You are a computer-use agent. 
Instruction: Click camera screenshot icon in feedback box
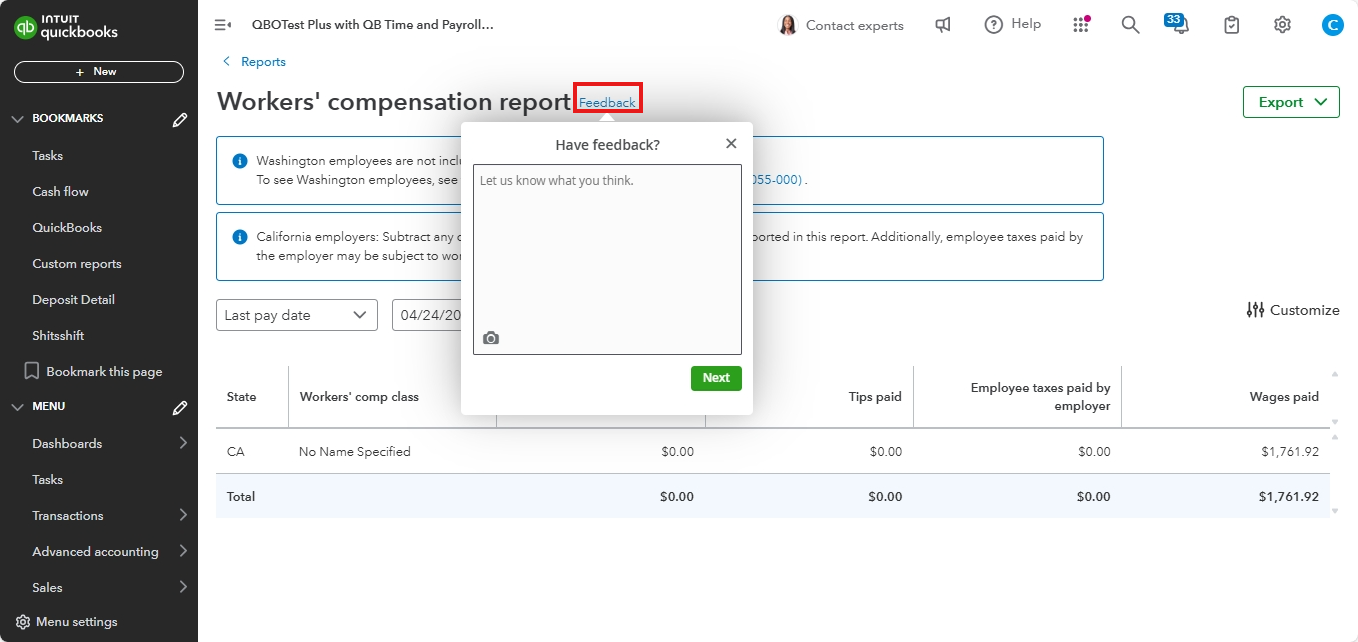pos(490,338)
